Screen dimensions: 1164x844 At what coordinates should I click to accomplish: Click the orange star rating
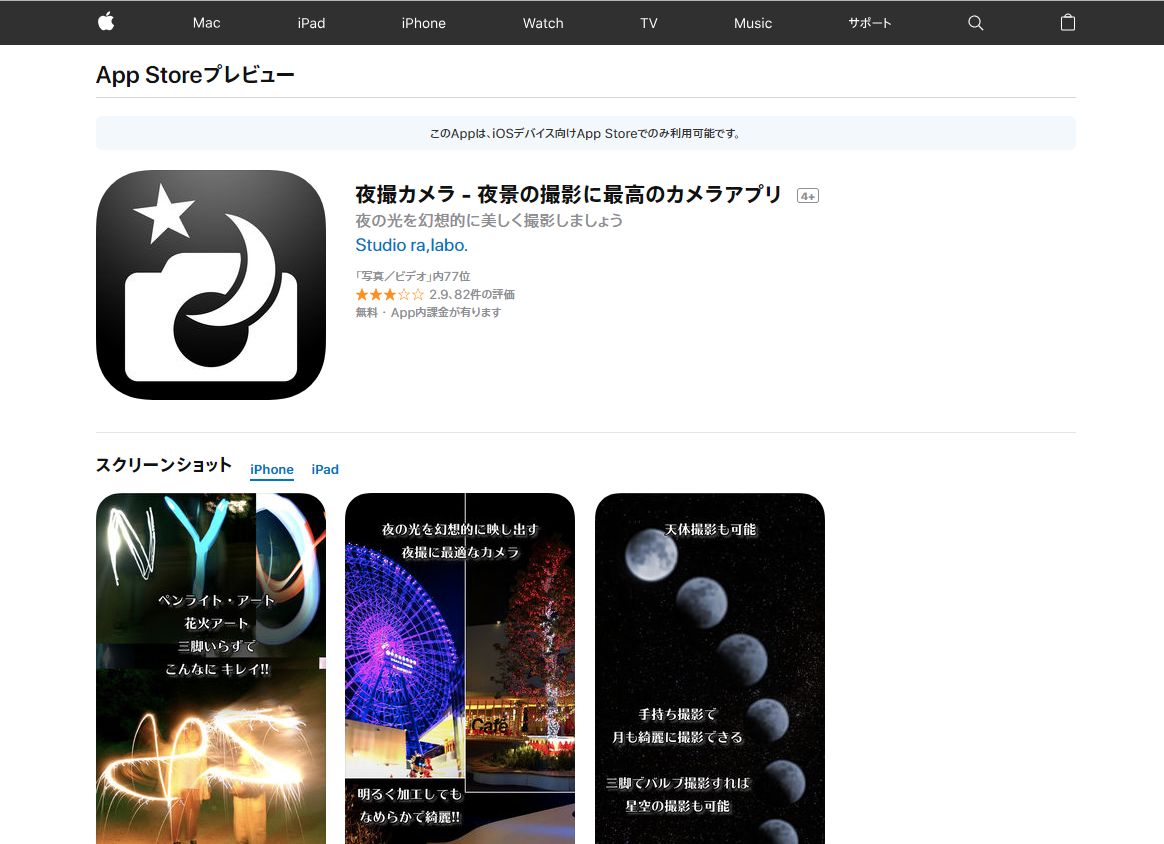pos(390,295)
